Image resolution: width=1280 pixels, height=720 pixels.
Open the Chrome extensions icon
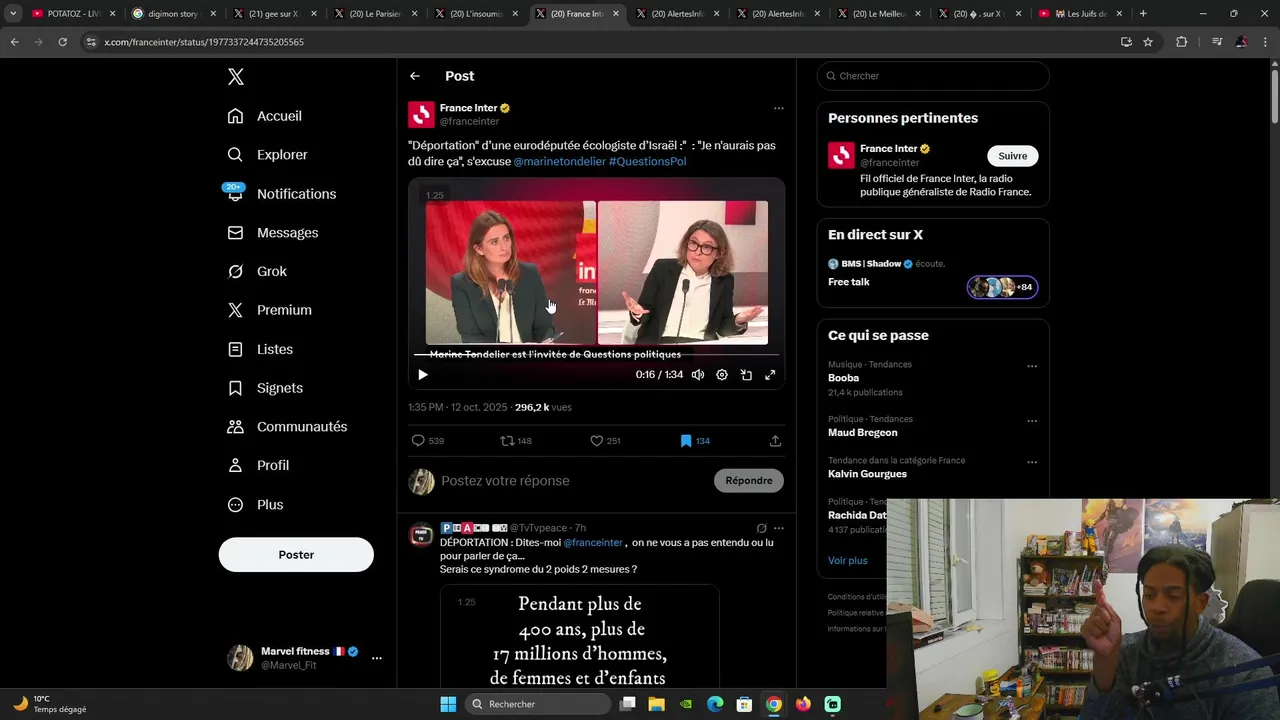[1182, 42]
